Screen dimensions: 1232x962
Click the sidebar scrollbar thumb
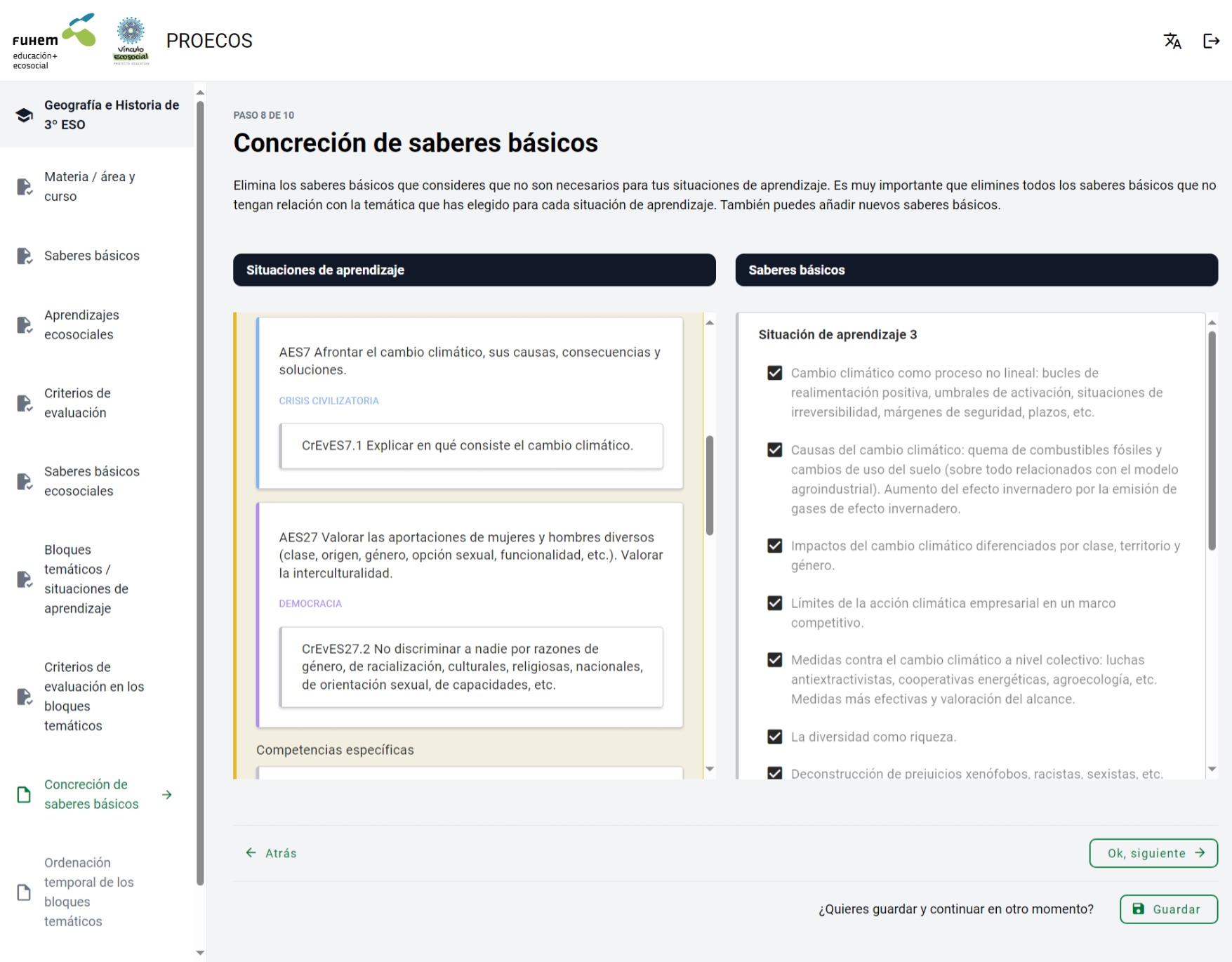click(200, 494)
